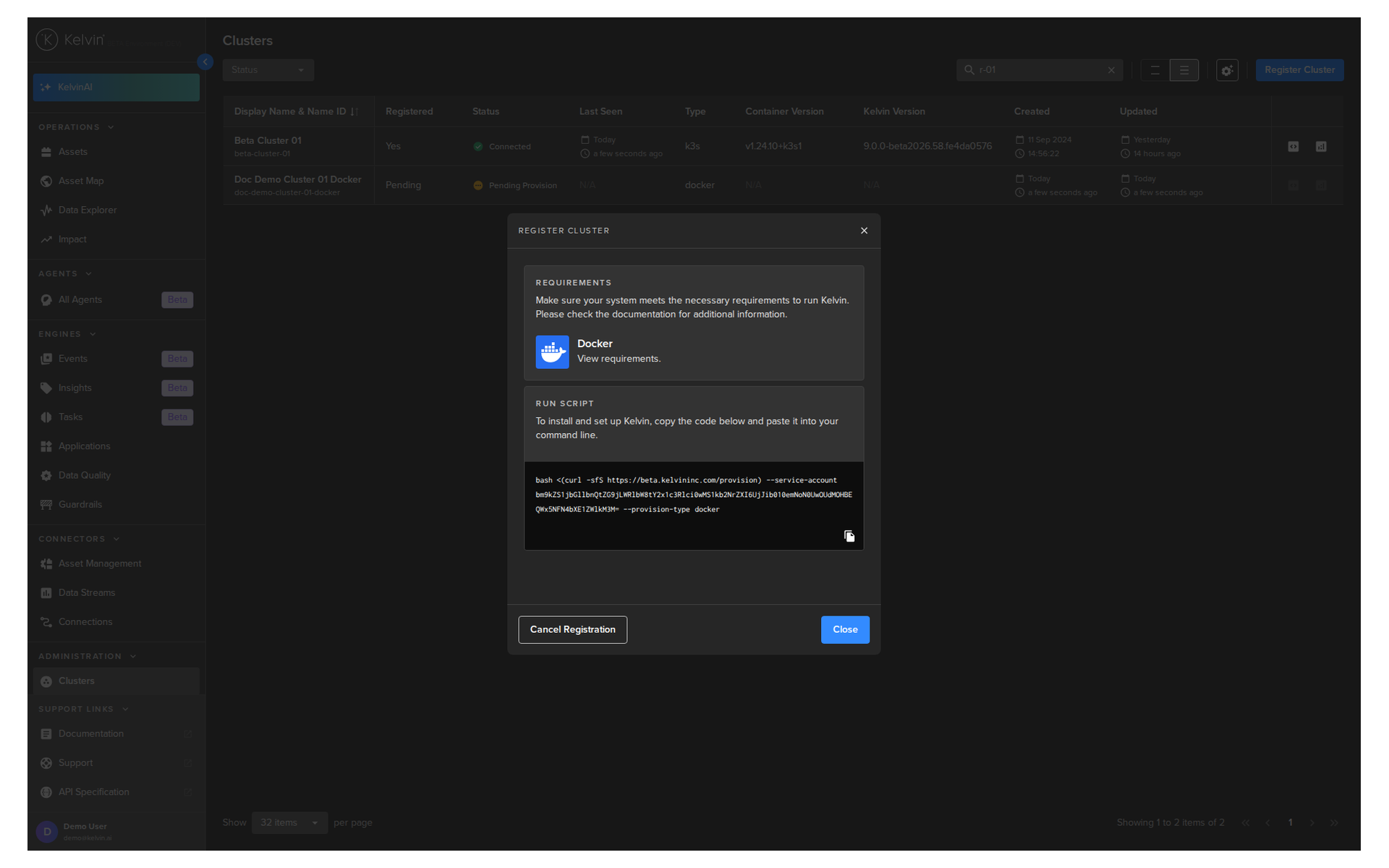This screenshot has height=868, width=1389.
Task: Open first action icon for Beta Cluster 01
Action: pyautogui.click(x=1293, y=147)
